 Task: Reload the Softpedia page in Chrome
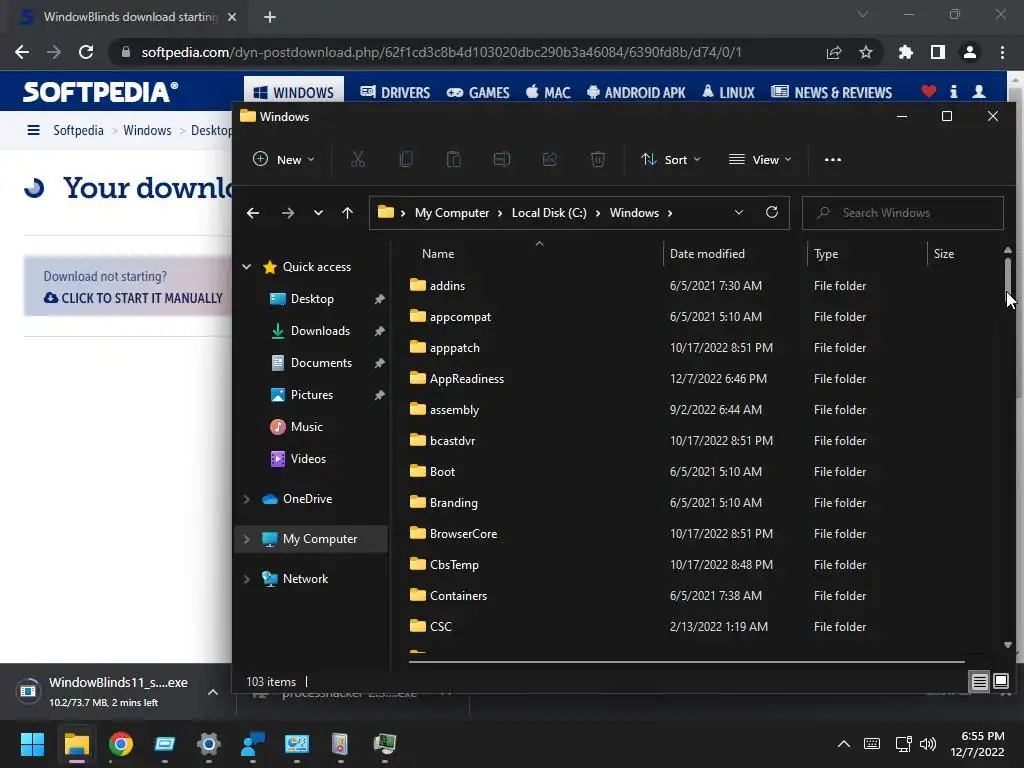pyautogui.click(x=86, y=52)
